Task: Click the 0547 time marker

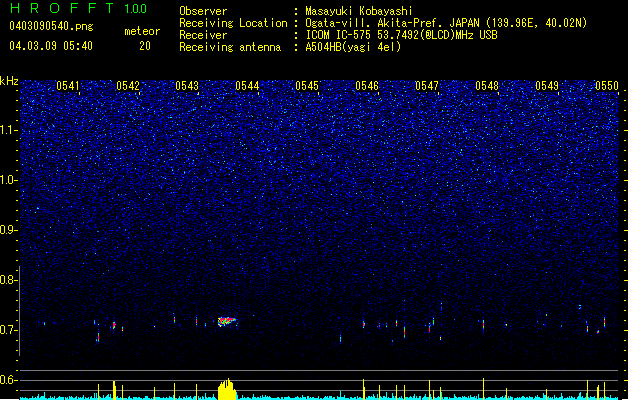Action: click(x=427, y=86)
